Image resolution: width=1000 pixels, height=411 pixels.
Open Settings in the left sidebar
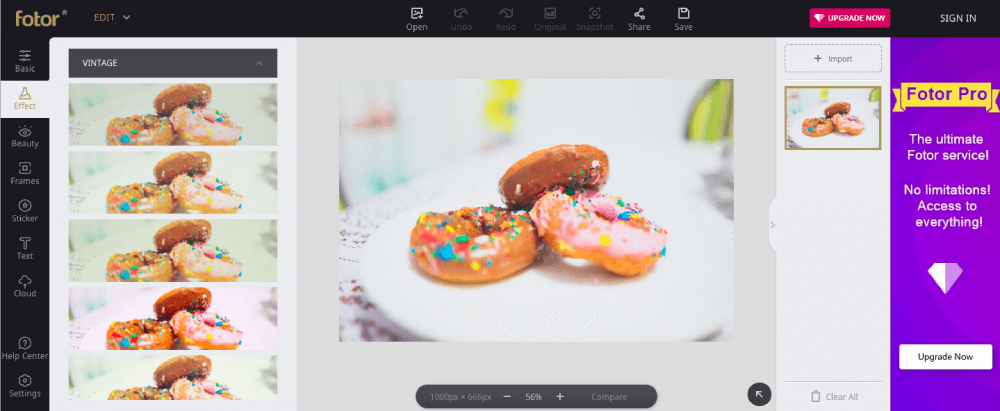coord(24,385)
